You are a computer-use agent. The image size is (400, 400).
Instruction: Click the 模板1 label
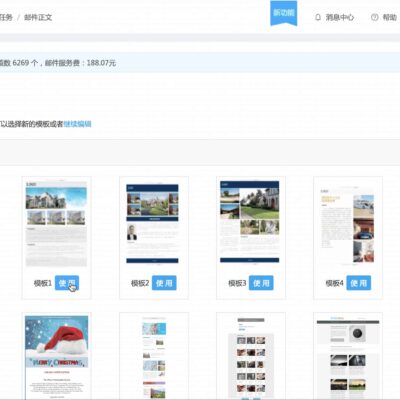coord(43,283)
